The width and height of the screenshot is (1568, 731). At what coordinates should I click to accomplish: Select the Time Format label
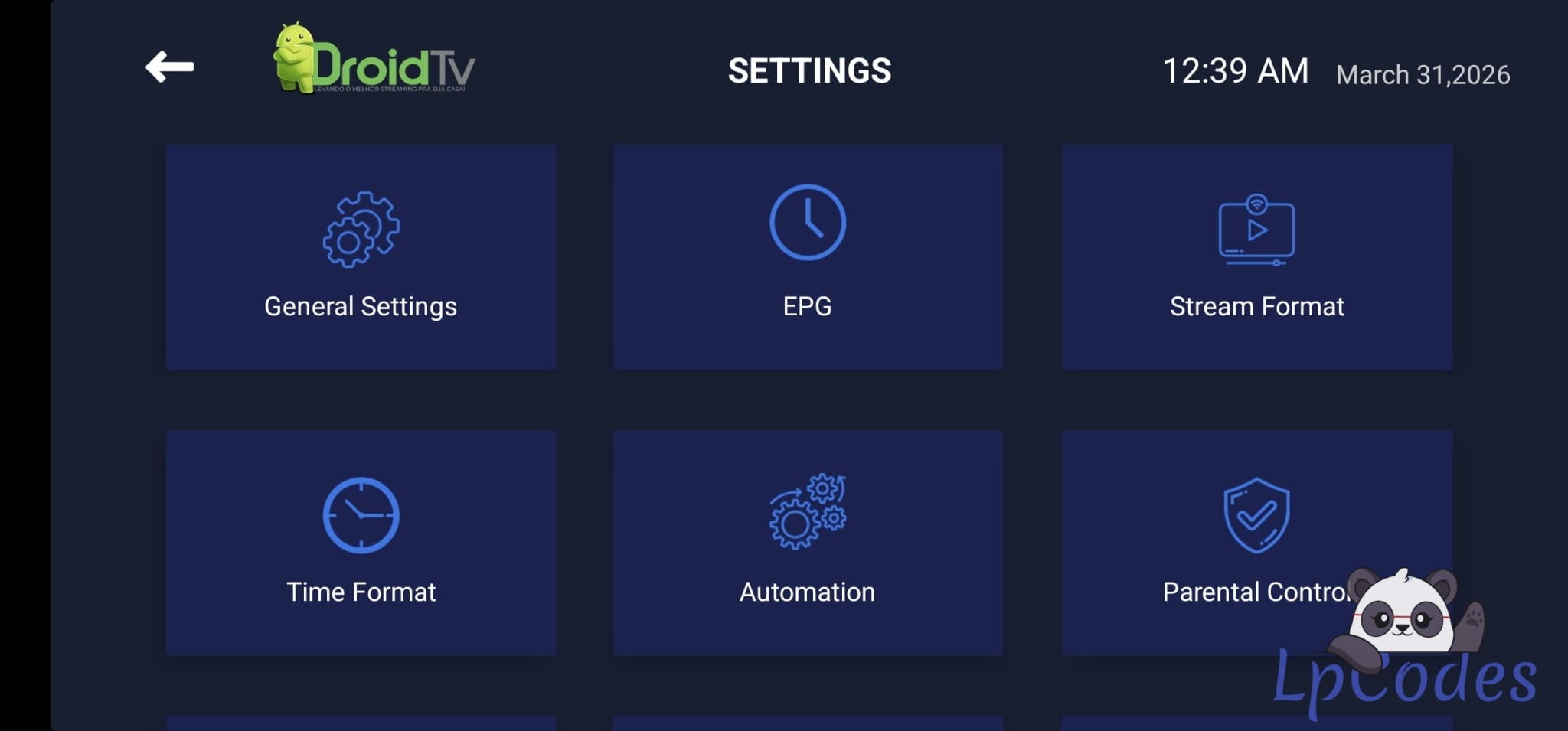pyautogui.click(x=361, y=592)
